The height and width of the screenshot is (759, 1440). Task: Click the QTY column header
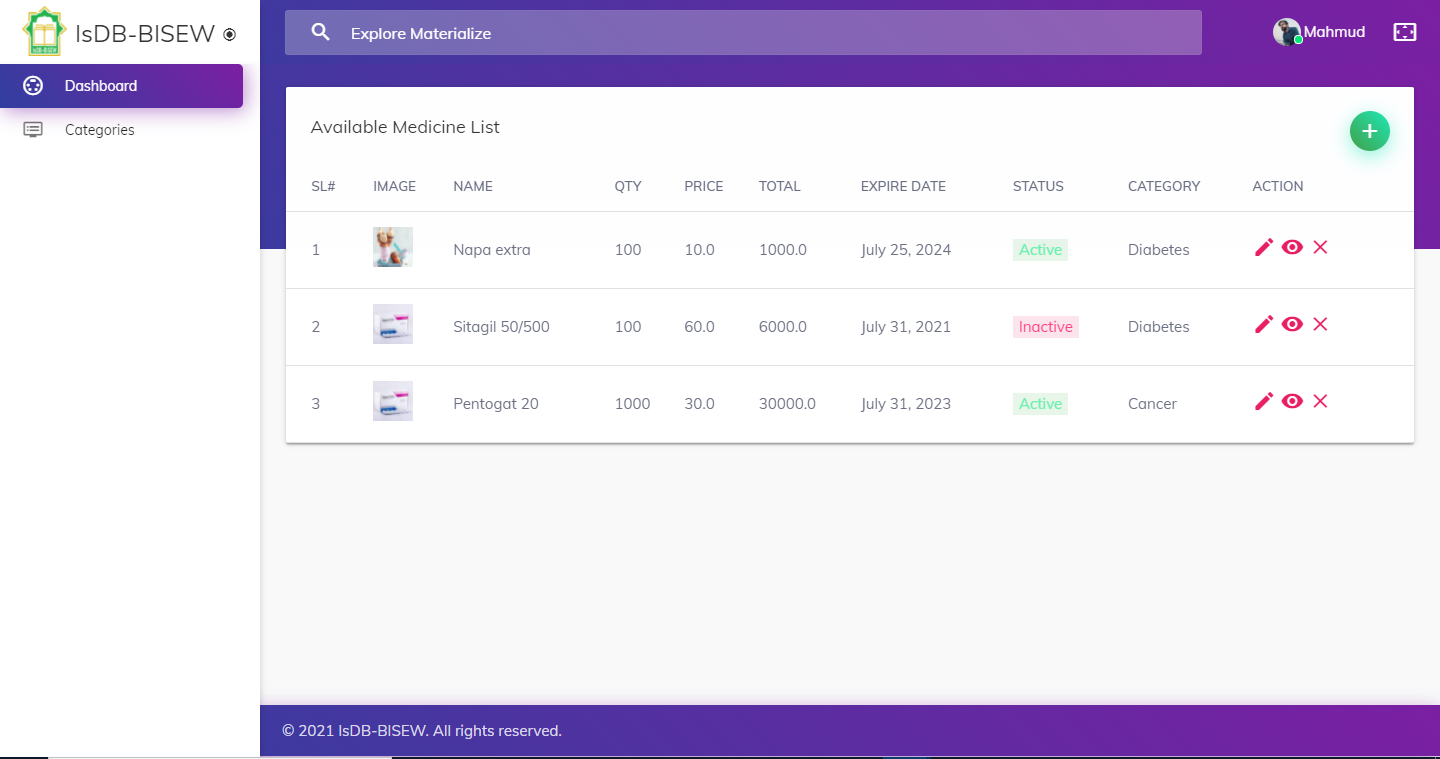[628, 186]
